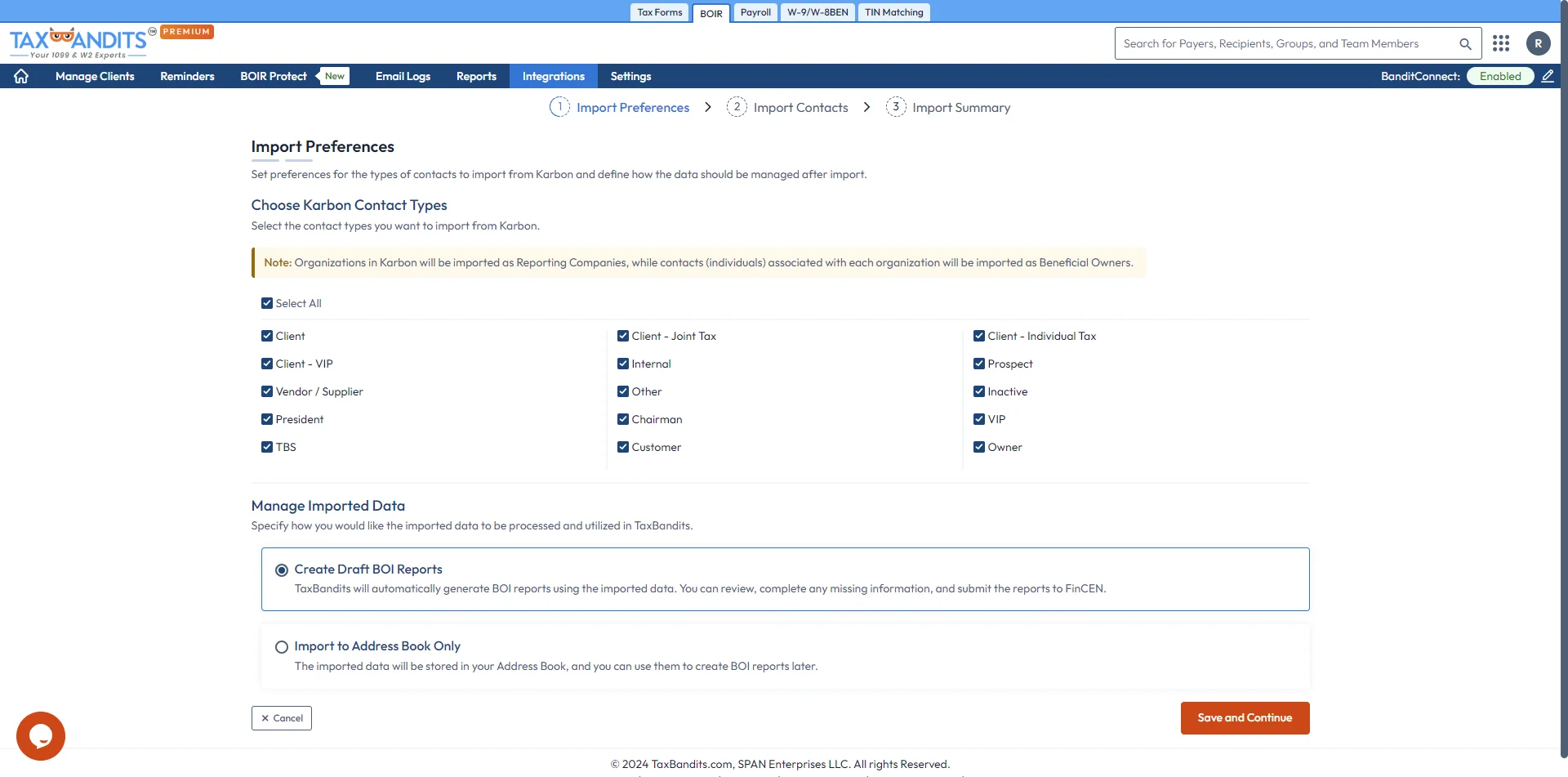The width and height of the screenshot is (1568, 777).
Task: Click the Cancel button
Action: (x=282, y=718)
